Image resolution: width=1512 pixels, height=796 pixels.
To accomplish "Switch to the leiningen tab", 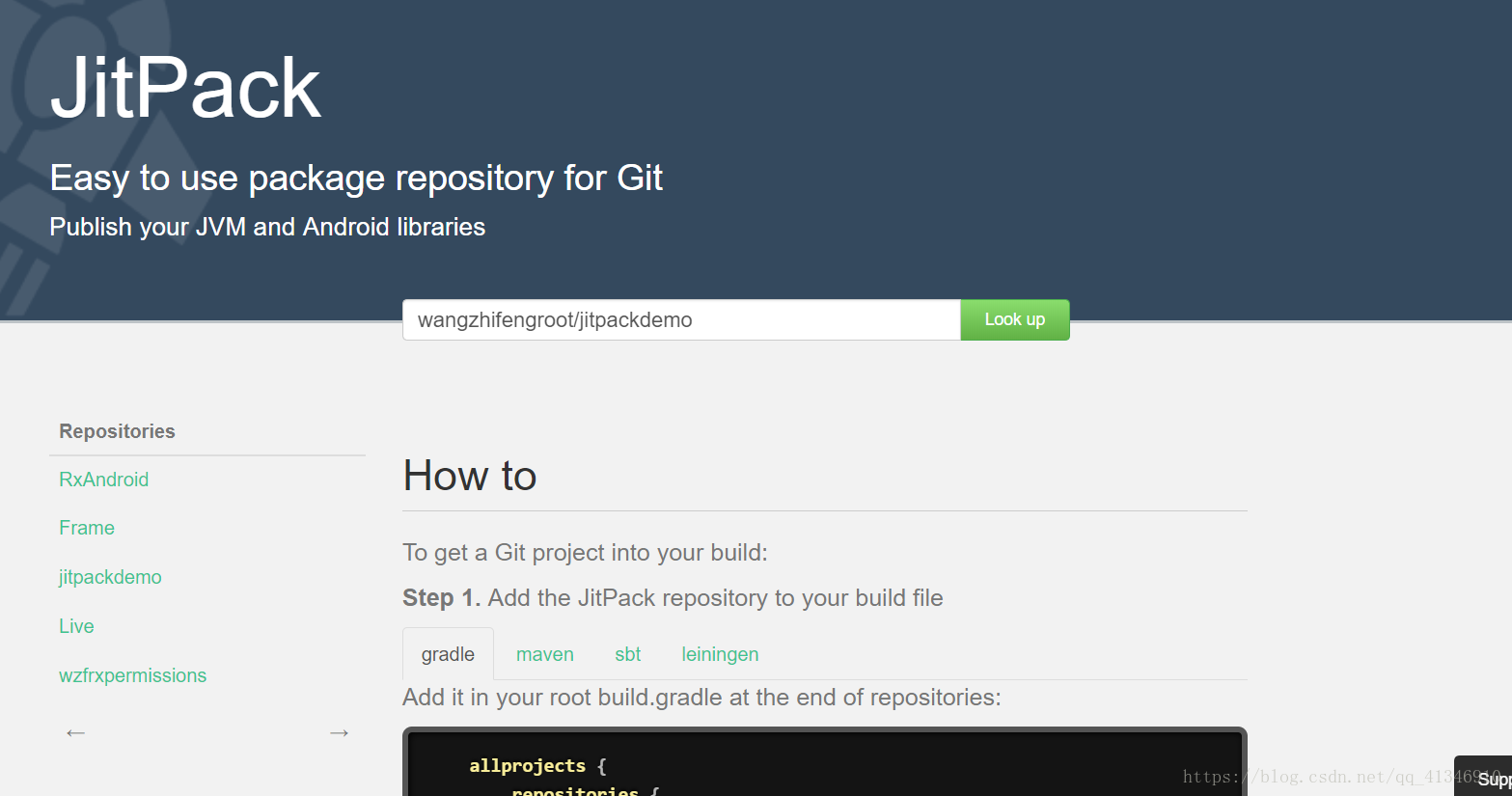I will (x=720, y=654).
